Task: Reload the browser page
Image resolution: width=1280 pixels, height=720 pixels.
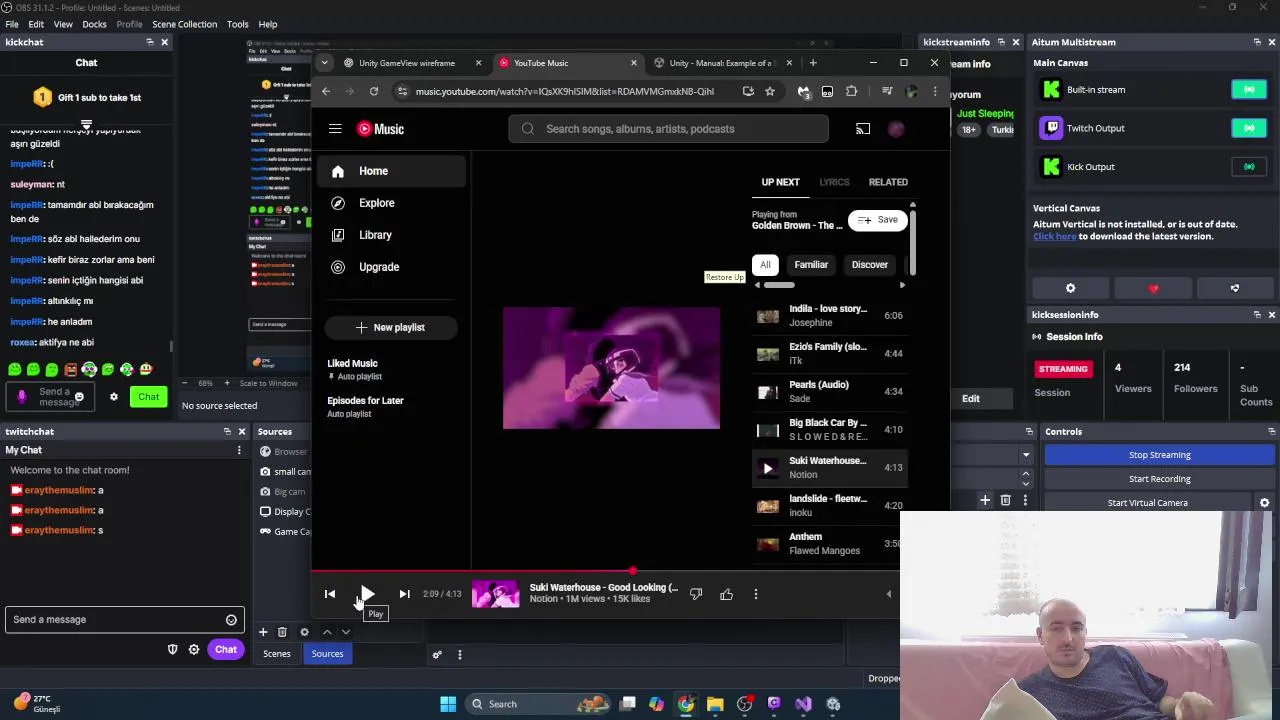Action: pos(374,91)
